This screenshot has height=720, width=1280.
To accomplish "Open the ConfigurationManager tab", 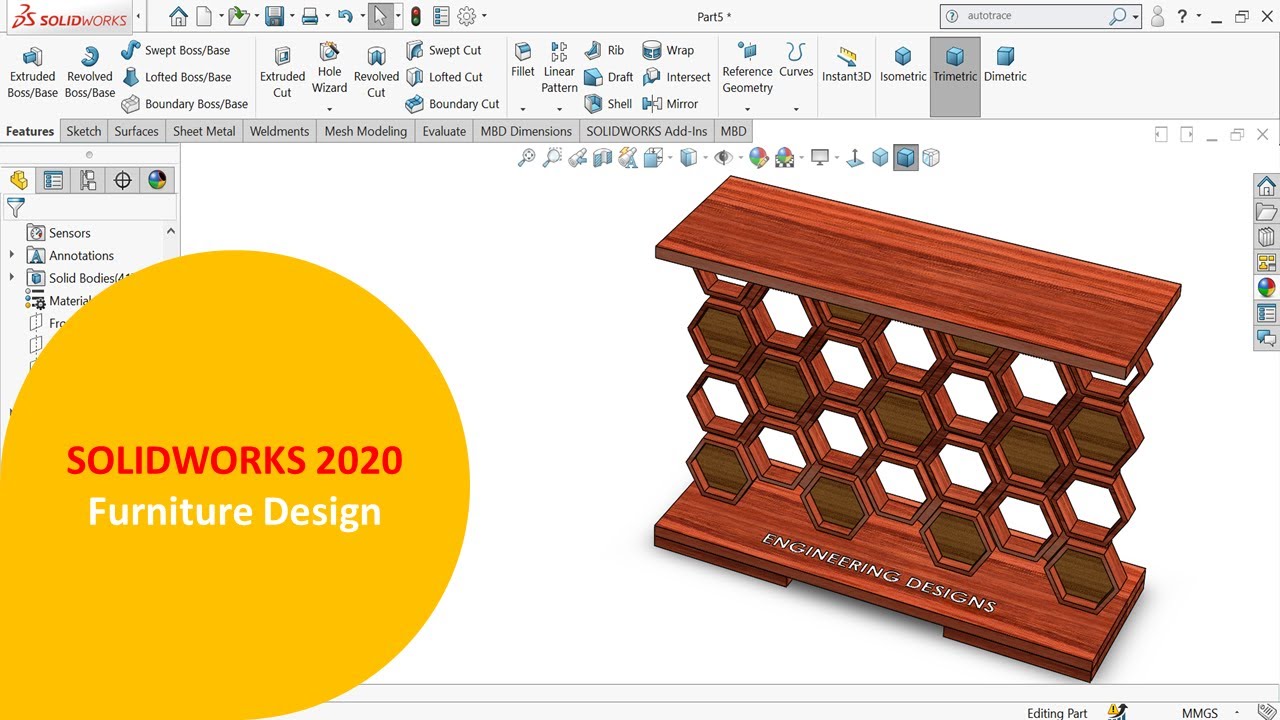I will point(88,180).
